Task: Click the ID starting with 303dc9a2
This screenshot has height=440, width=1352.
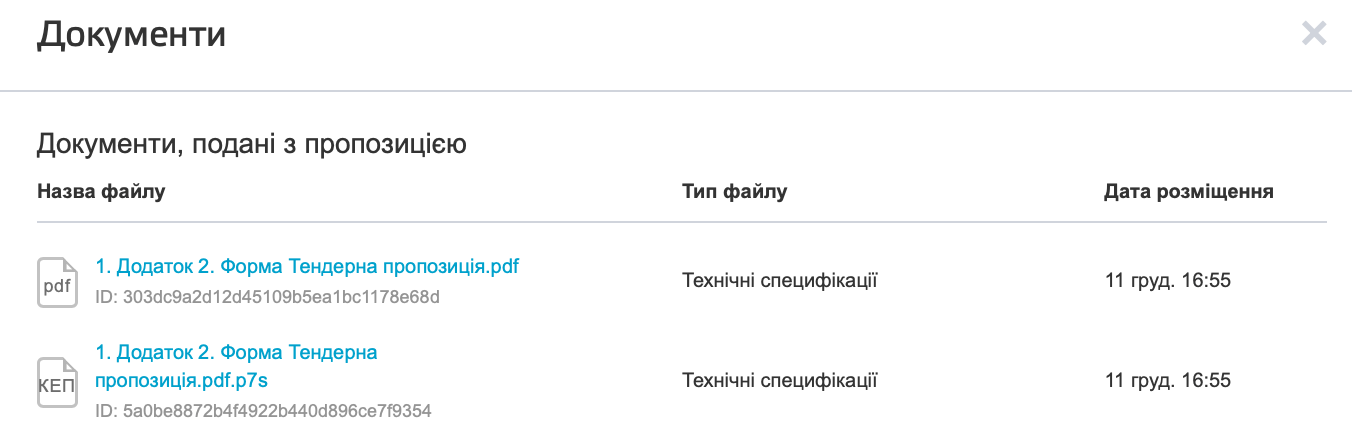Action: (x=267, y=297)
